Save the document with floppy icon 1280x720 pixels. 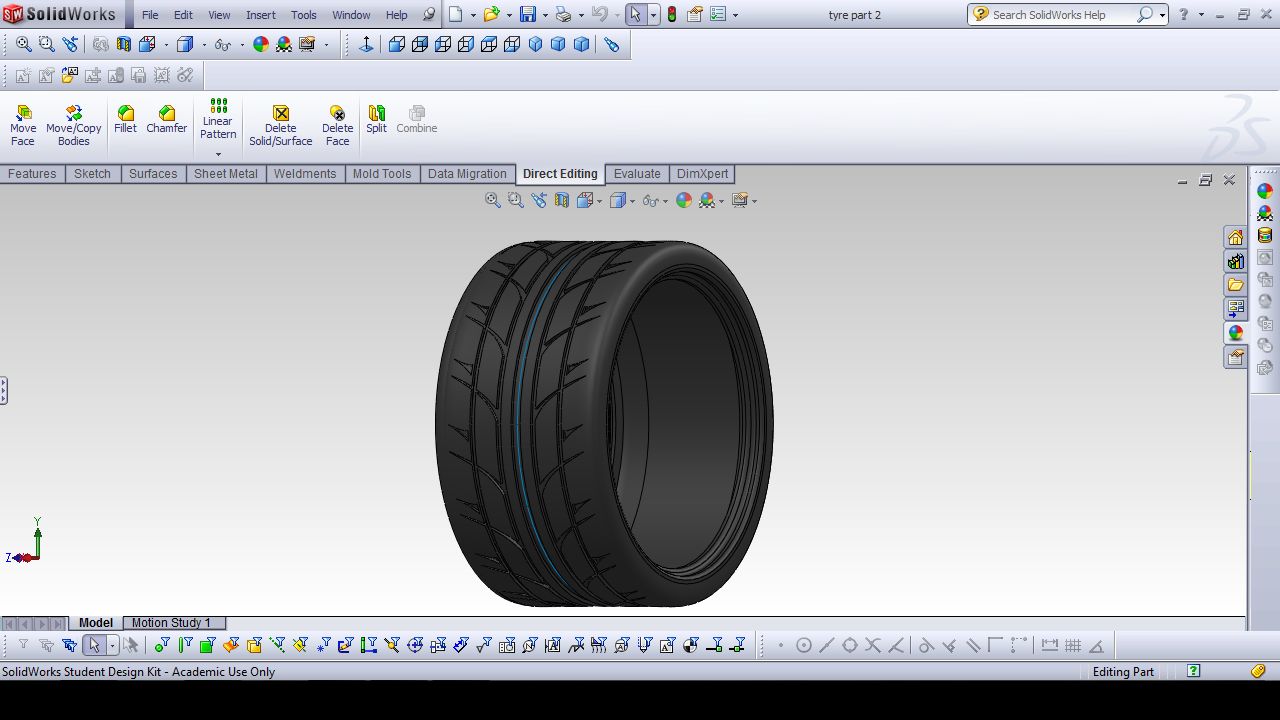tap(527, 15)
